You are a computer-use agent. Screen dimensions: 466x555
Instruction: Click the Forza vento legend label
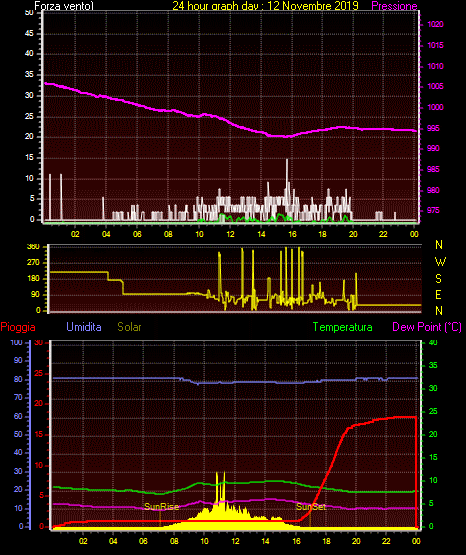tap(64, 6)
